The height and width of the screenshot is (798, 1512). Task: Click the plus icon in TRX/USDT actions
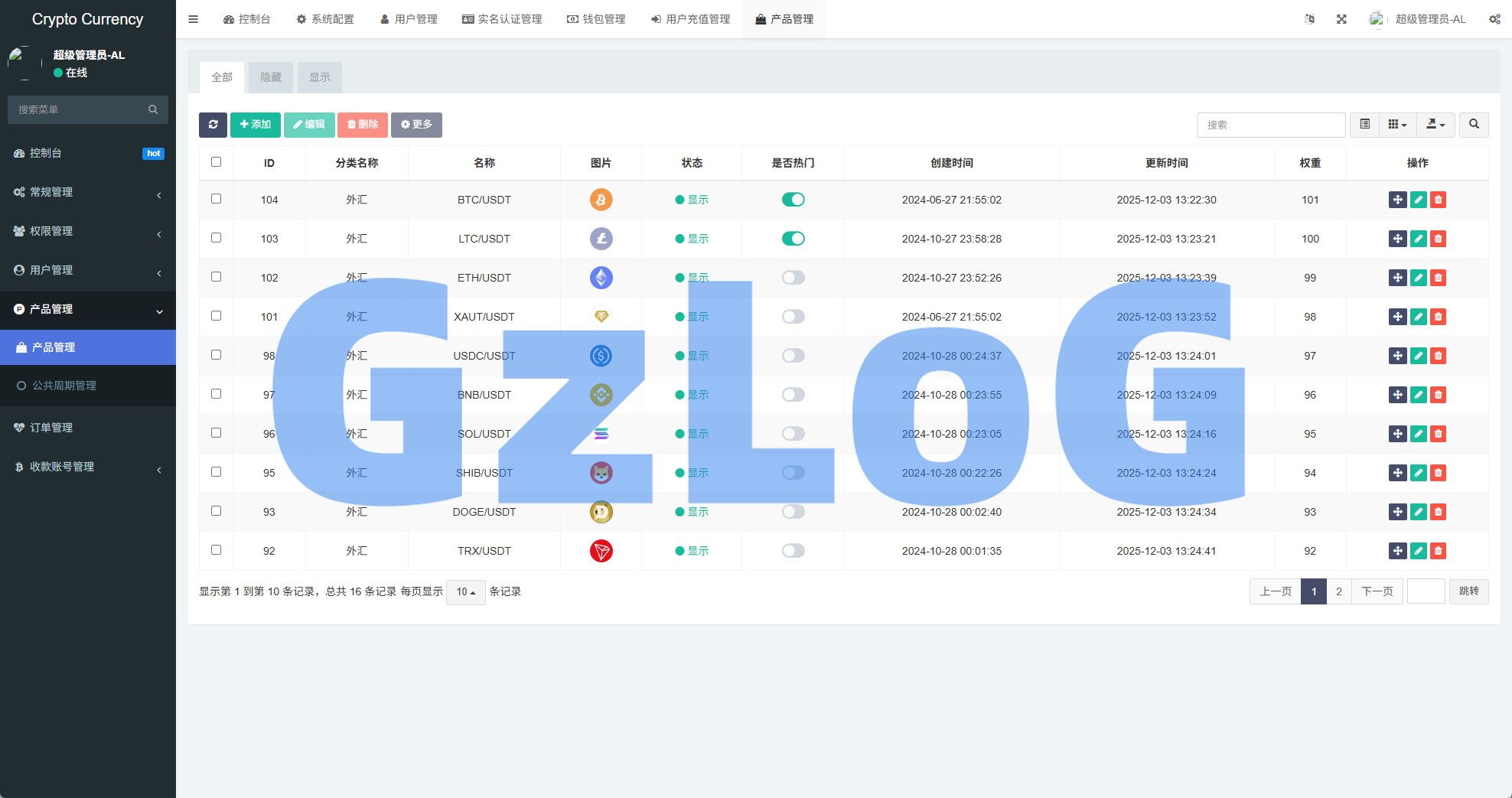[x=1398, y=551]
